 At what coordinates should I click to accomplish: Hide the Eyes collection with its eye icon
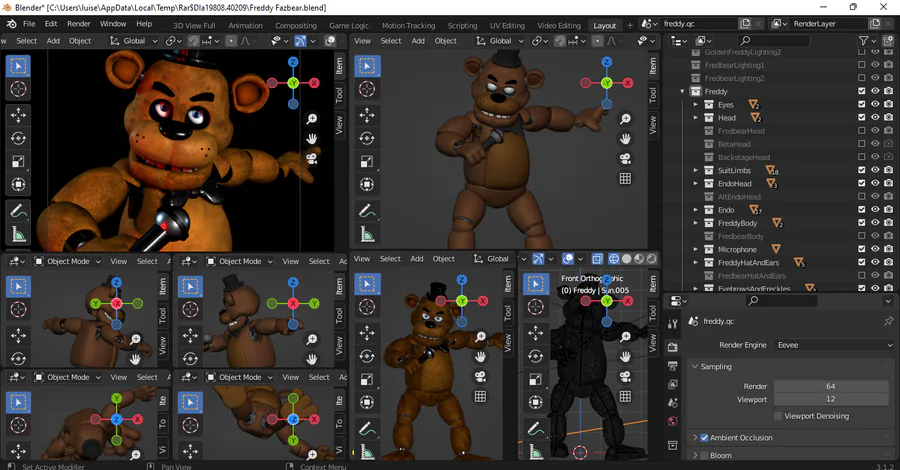tap(875, 104)
